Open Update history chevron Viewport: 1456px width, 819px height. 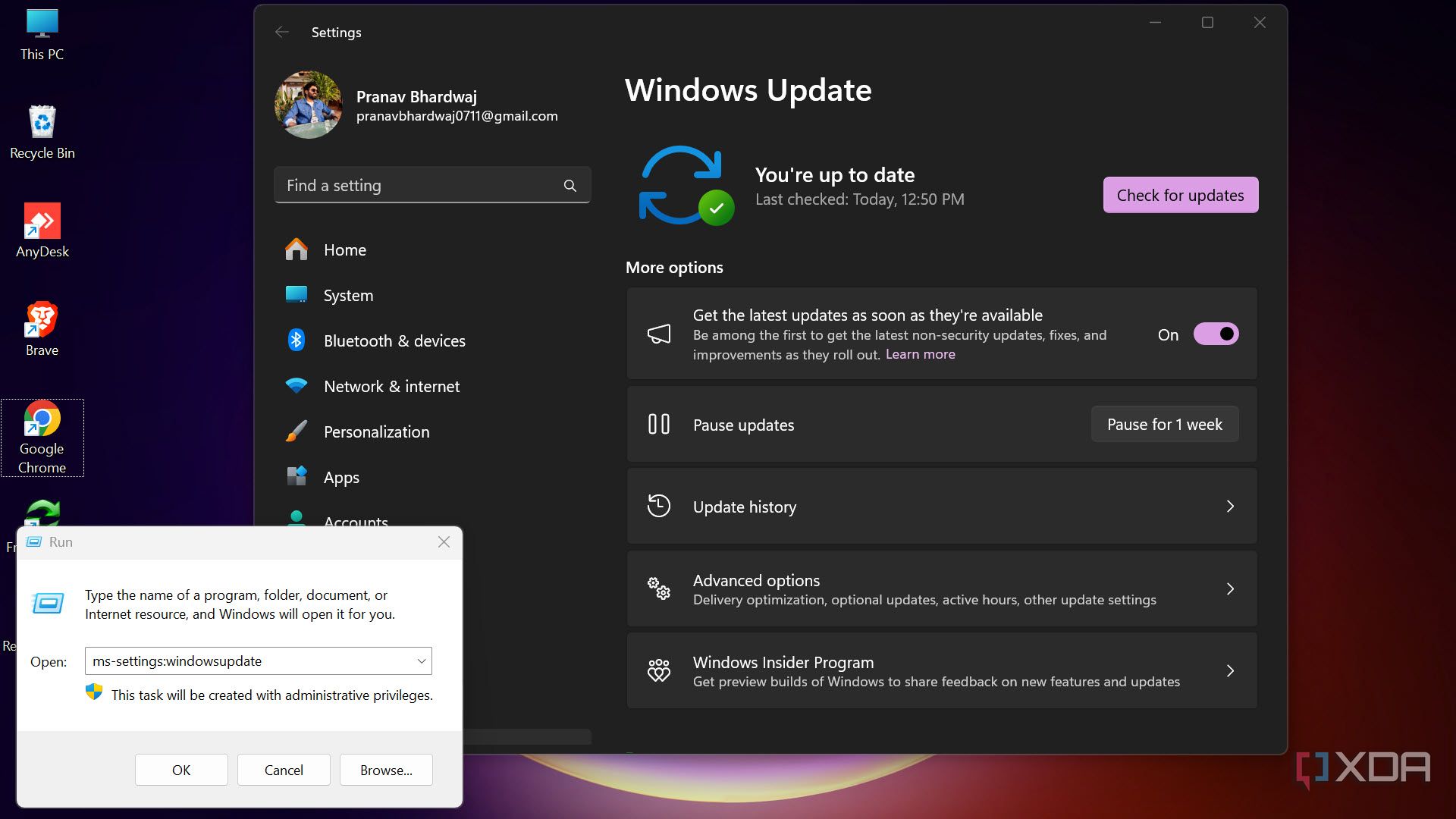point(1230,506)
